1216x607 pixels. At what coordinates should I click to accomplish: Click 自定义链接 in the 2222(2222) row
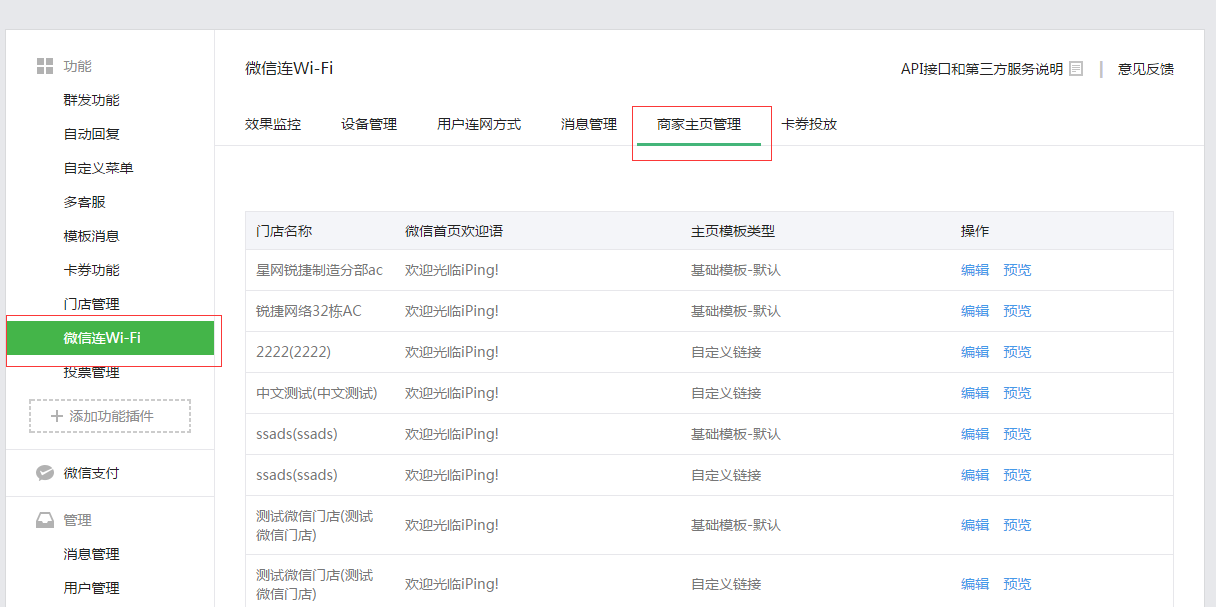(726, 352)
